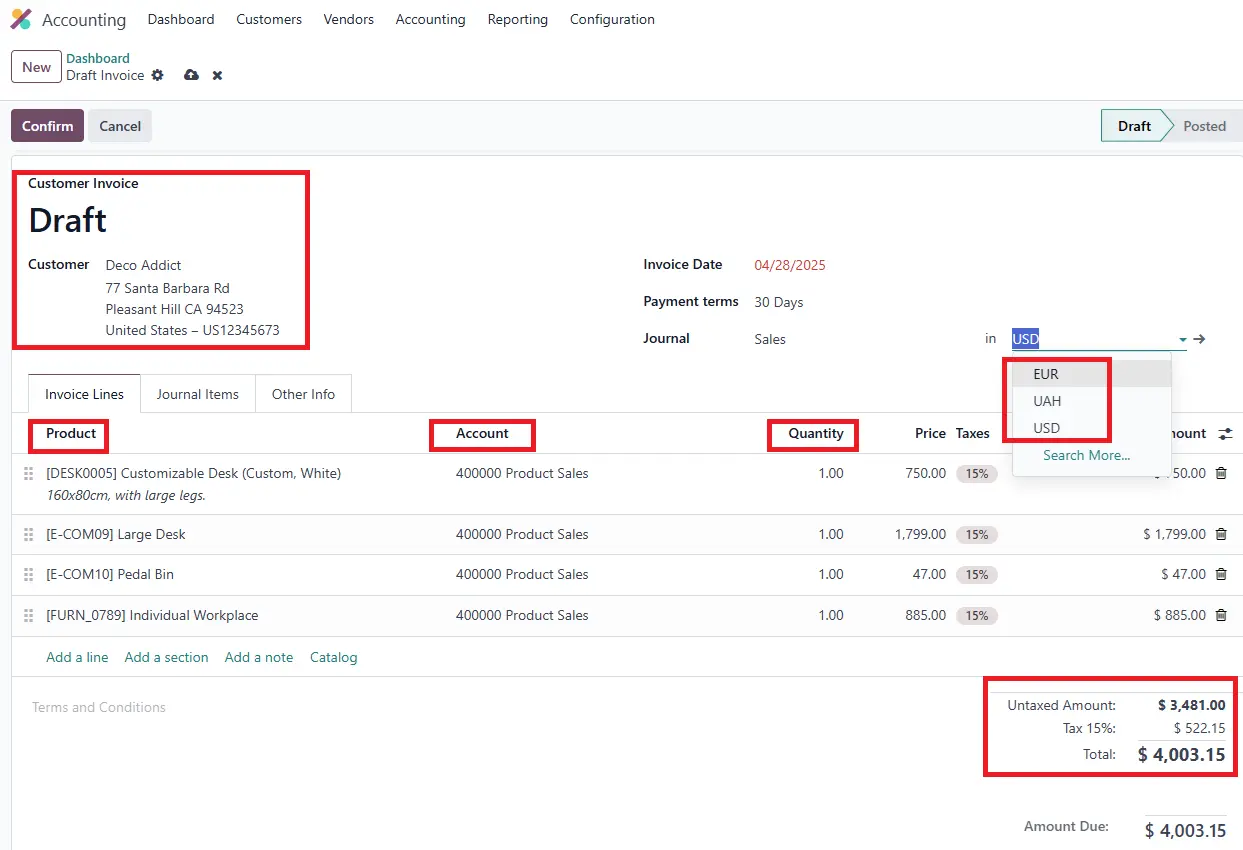Viewport: 1243px width, 850px height.
Task: Click the Invoice Date value 04/28/2025
Action: [x=790, y=265]
